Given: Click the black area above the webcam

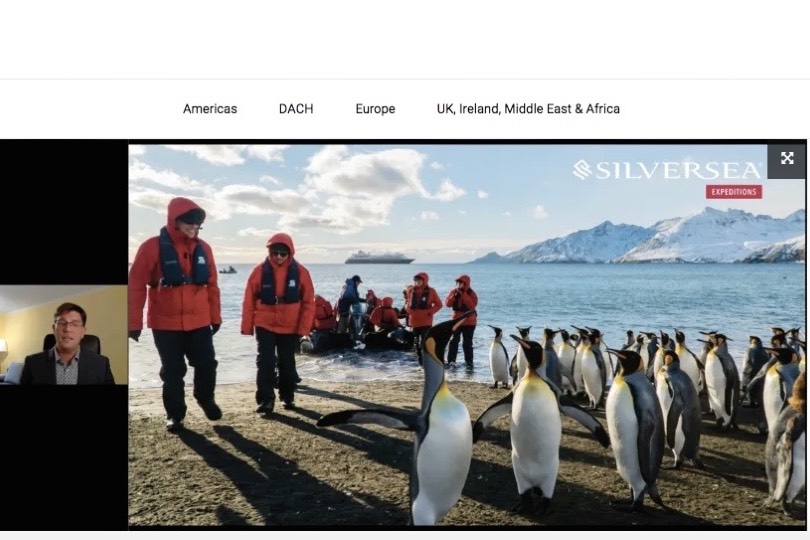Looking at the screenshot, I should pyautogui.click(x=64, y=212).
